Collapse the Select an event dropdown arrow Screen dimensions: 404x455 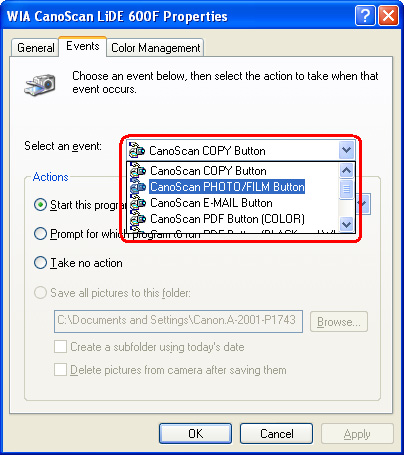click(x=346, y=150)
